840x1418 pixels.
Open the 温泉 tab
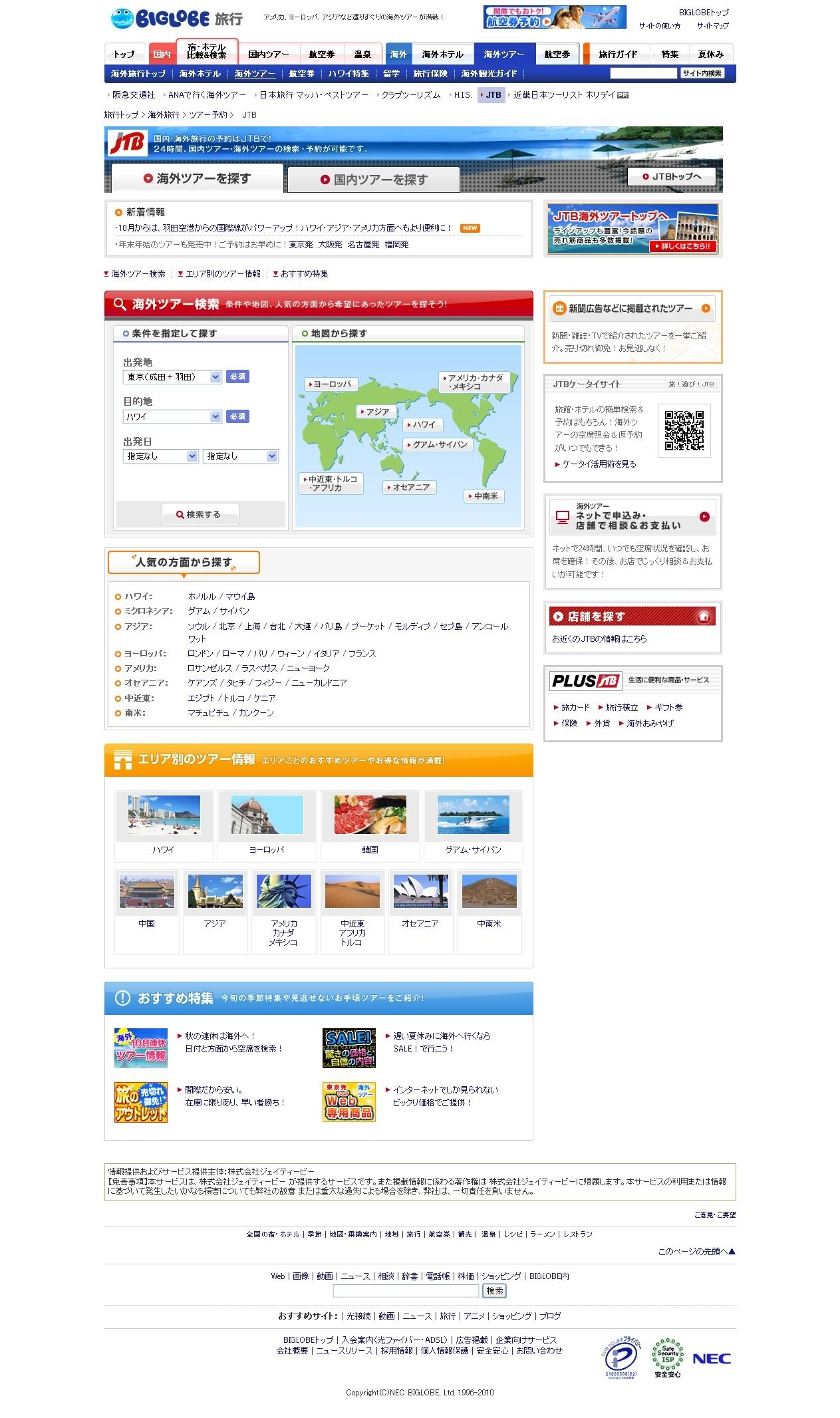(x=362, y=54)
